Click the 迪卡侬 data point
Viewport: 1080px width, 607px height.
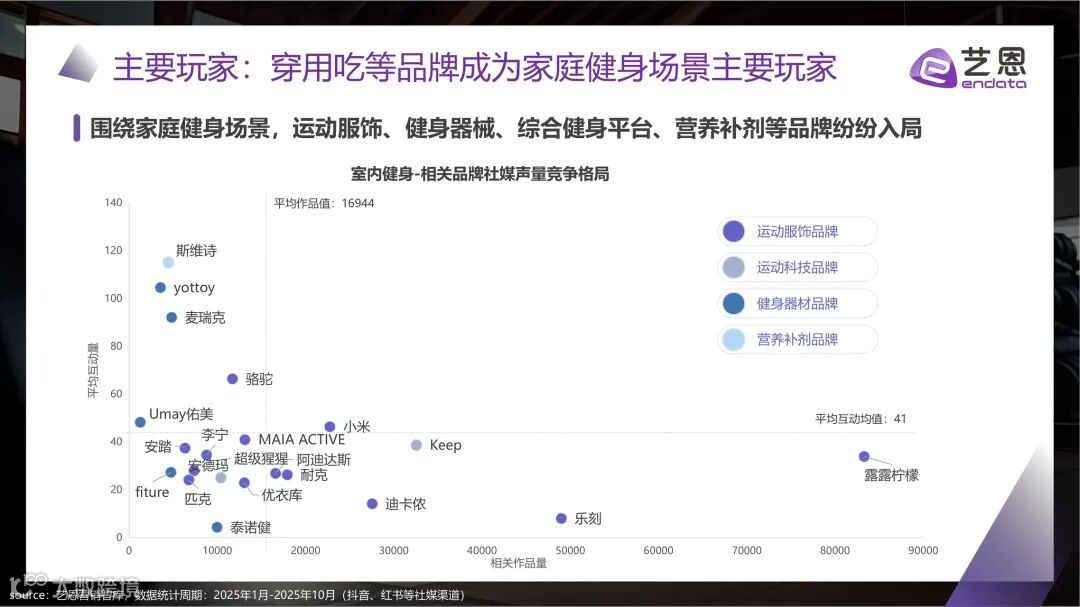372,504
